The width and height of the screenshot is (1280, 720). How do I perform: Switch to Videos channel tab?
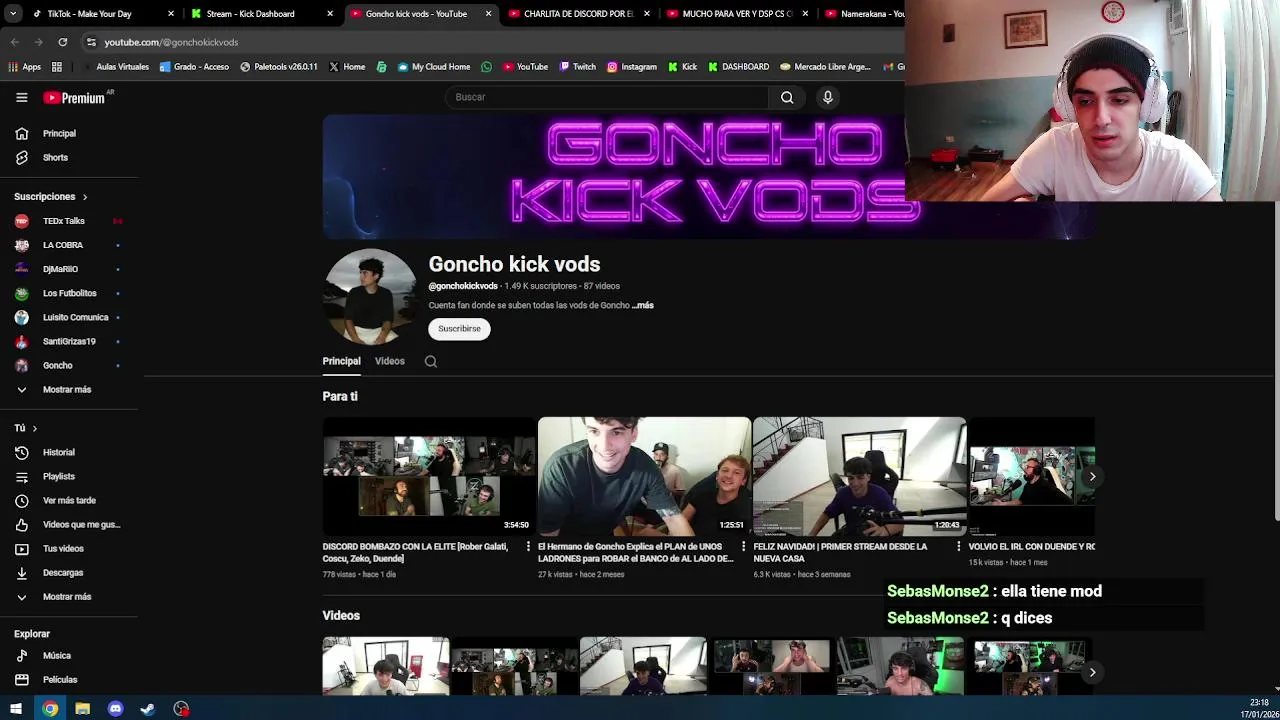pyautogui.click(x=390, y=361)
